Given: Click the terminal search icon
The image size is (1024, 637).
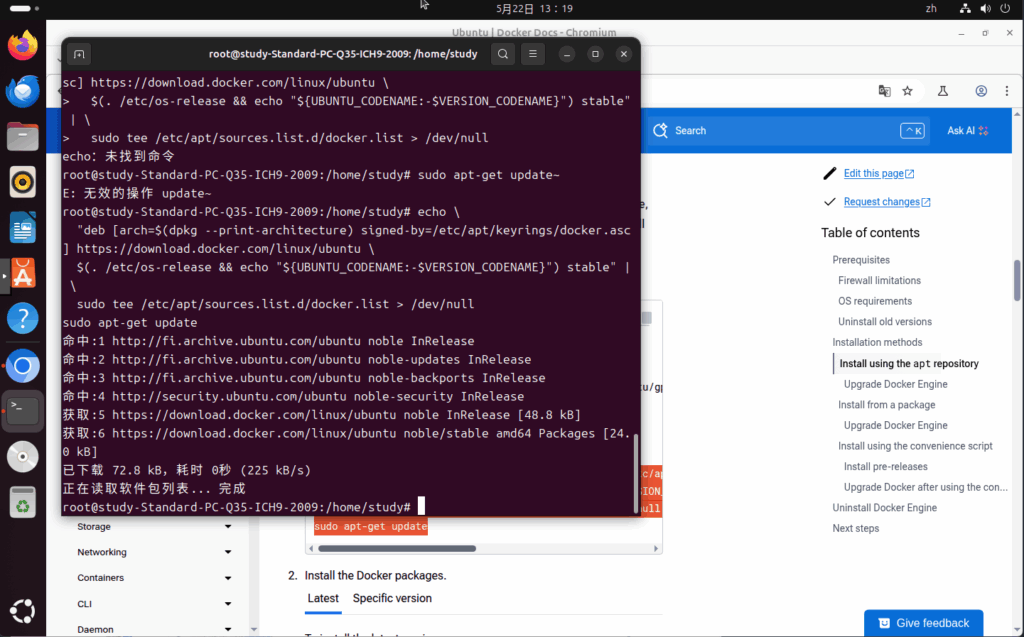Looking at the screenshot, I should pyautogui.click(x=503, y=54).
